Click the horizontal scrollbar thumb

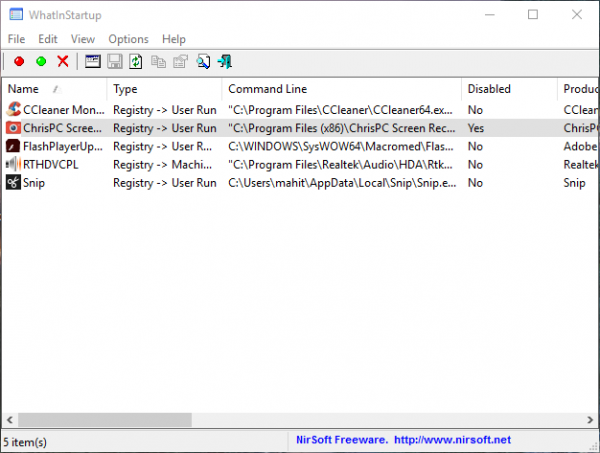point(105,420)
